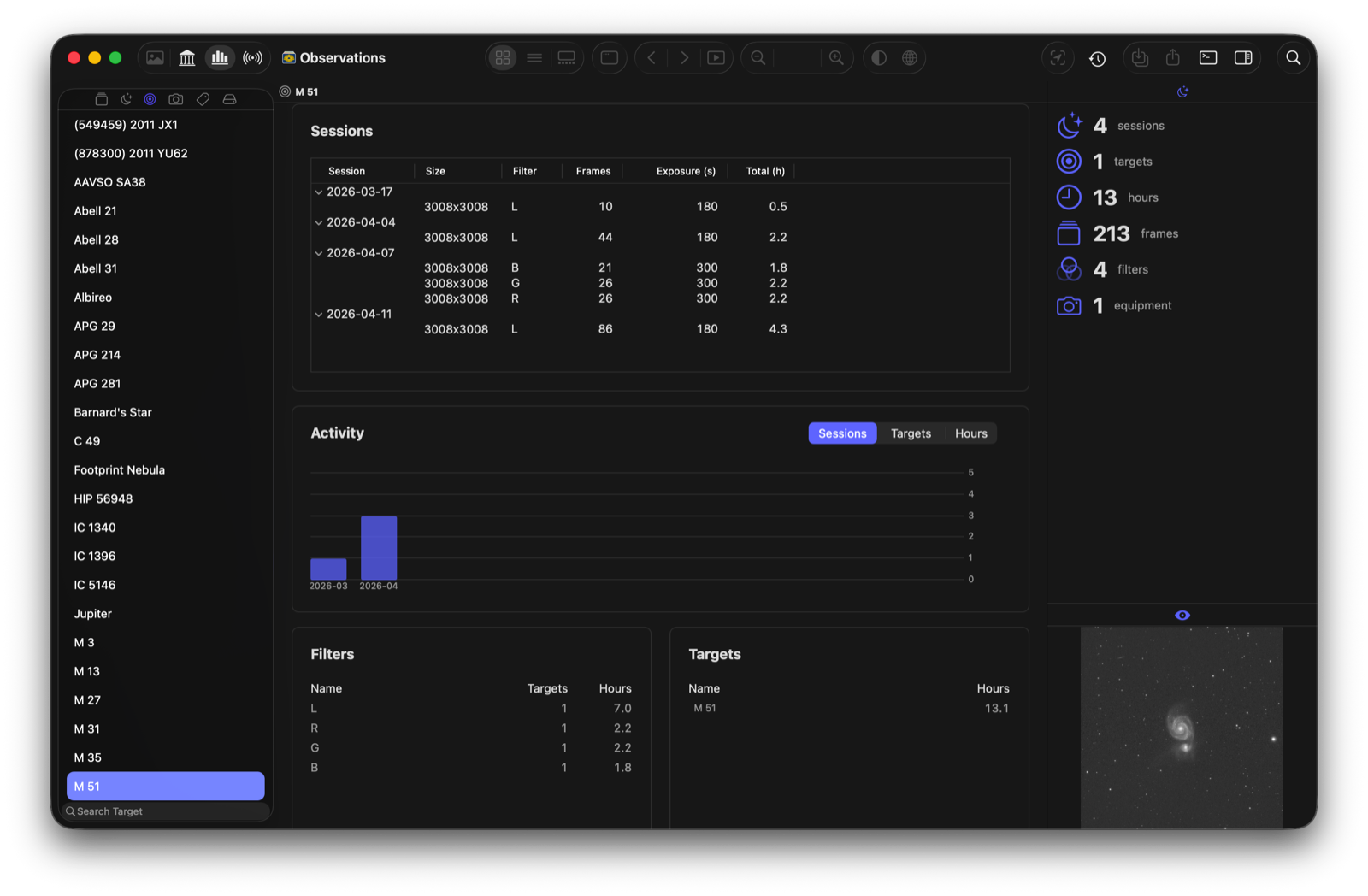Click the Search Target field

166,811
